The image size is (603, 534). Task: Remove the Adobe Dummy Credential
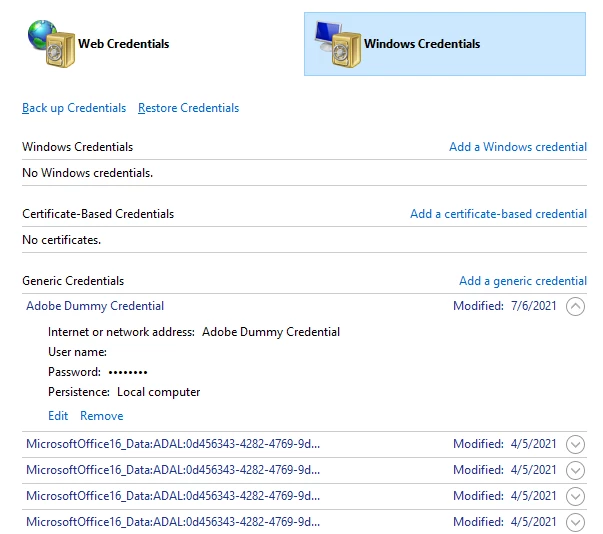click(102, 416)
